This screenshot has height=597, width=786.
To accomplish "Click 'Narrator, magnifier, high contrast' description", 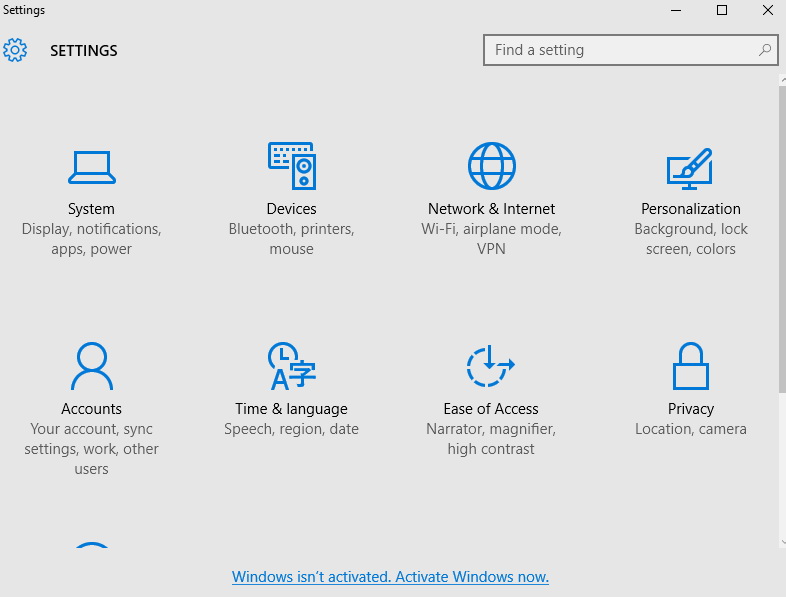I will (x=491, y=439).
